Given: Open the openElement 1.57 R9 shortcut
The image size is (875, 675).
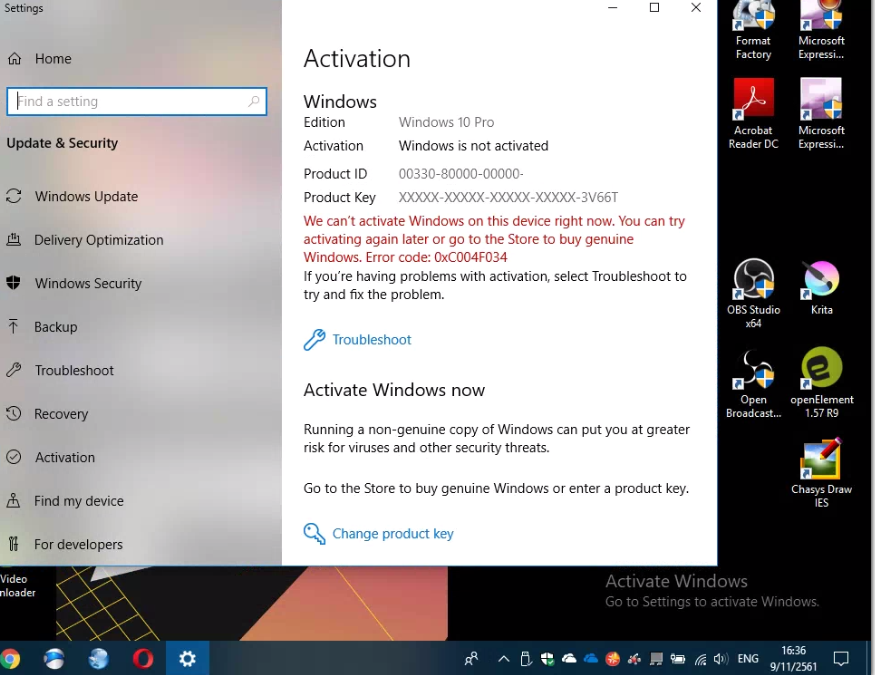Looking at the screenshot, I should pos(821,383).
